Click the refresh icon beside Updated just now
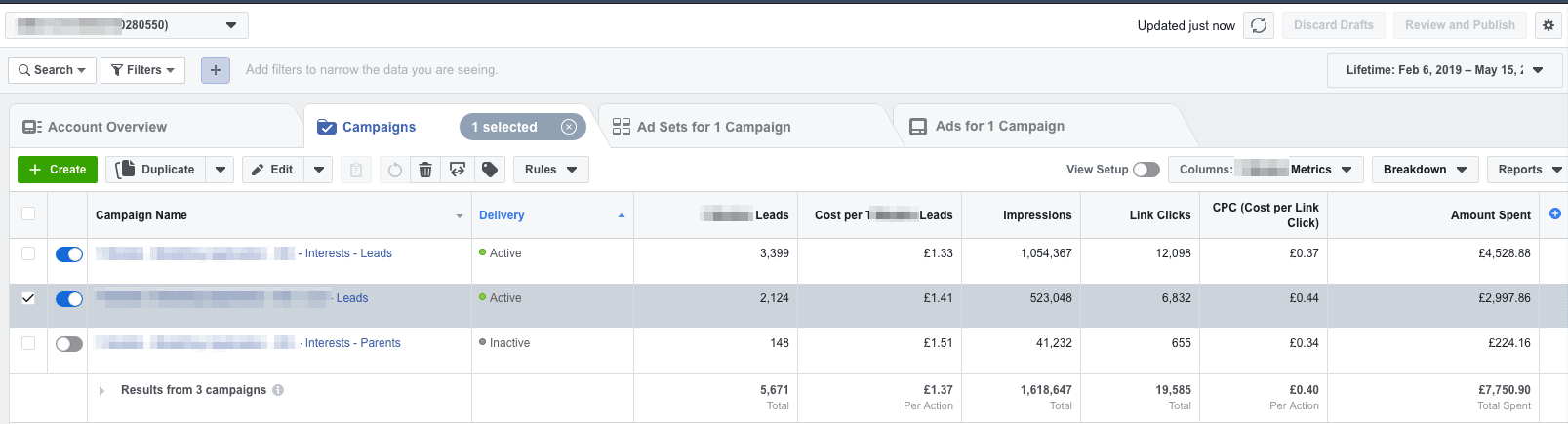Viewport: 1568px width, 424px height. (x=1259, y=25)
